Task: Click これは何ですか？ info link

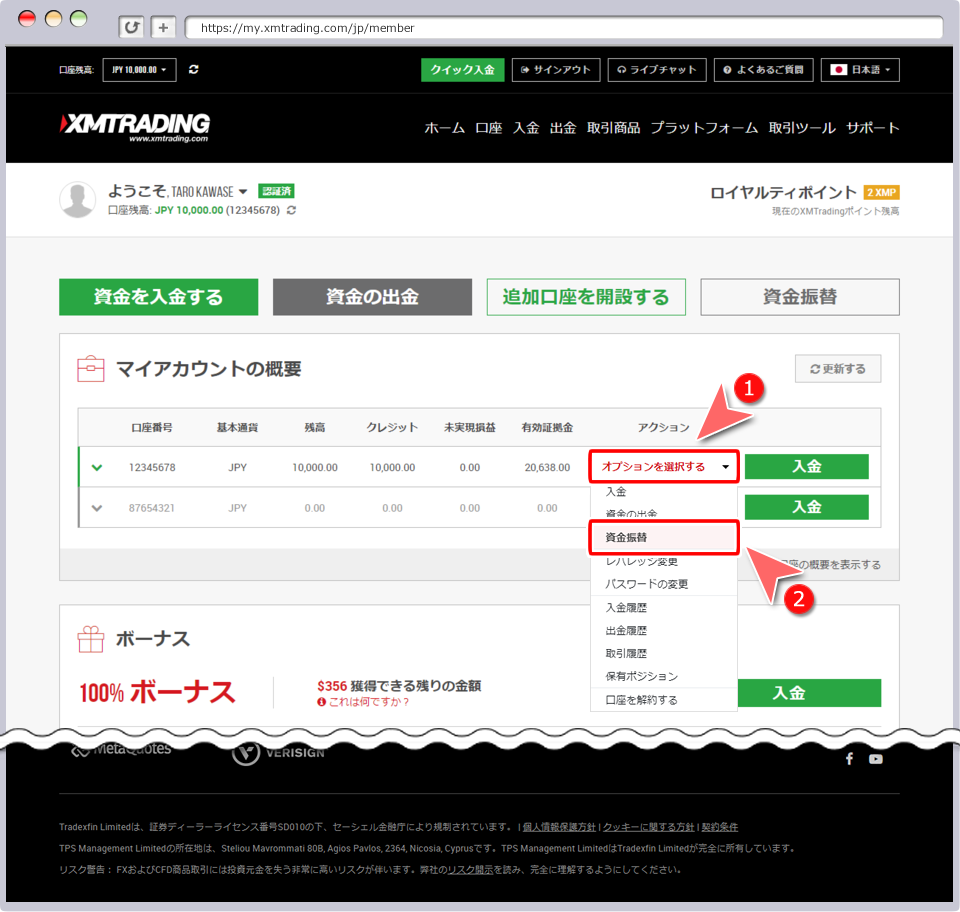Action: click(363, 702)
